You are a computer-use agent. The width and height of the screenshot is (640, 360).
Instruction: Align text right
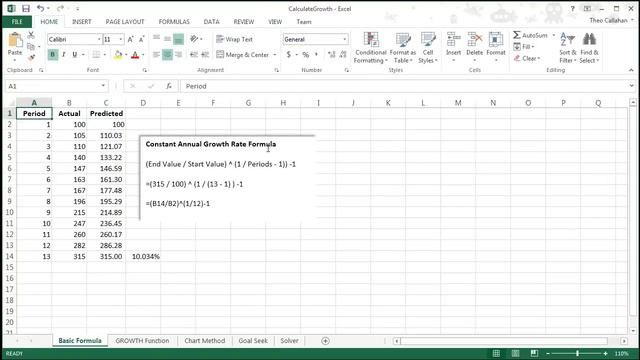(x=178, y=54)
